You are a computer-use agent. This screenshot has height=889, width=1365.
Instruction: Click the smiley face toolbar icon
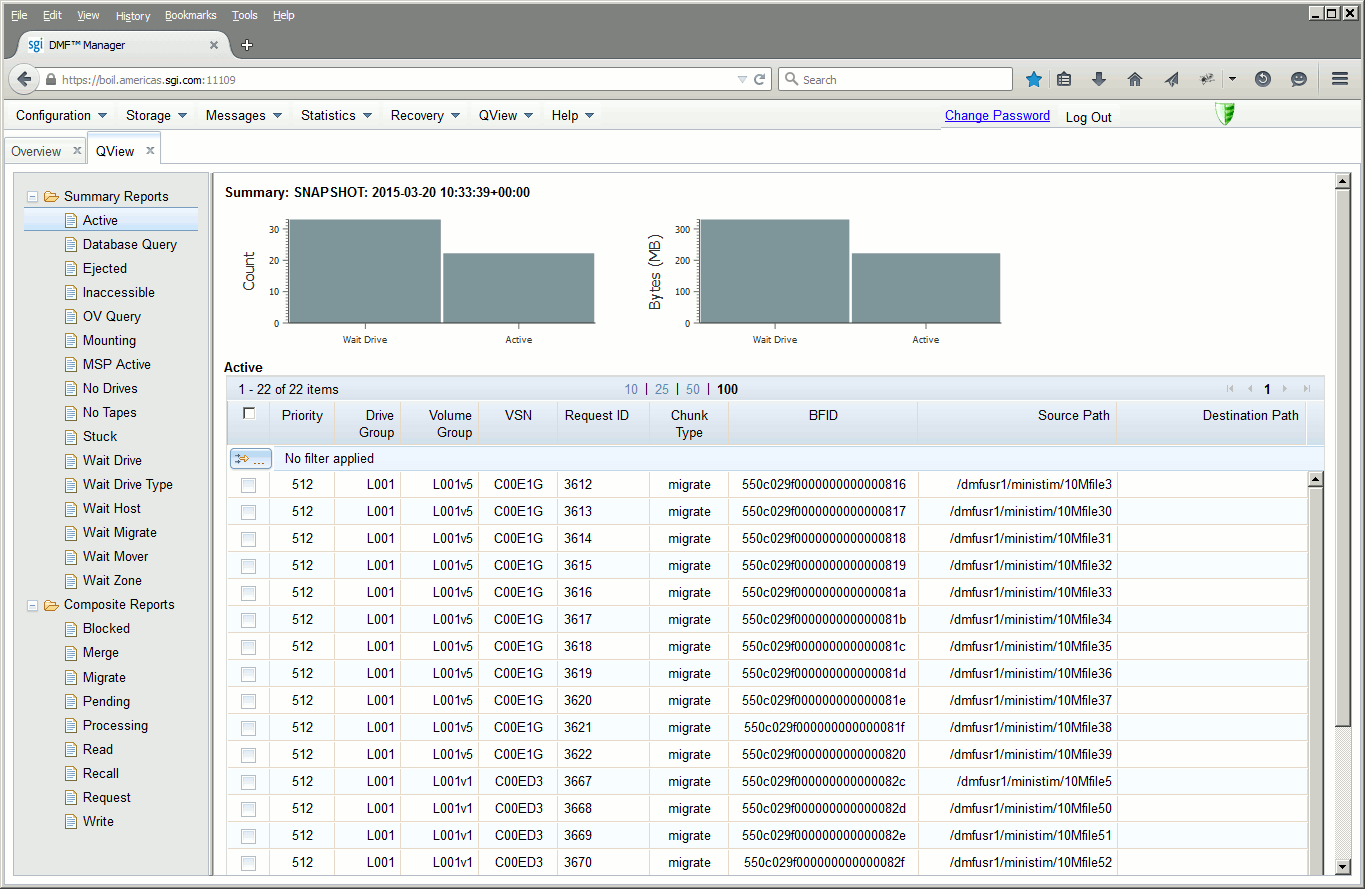tap(1299, 79)
